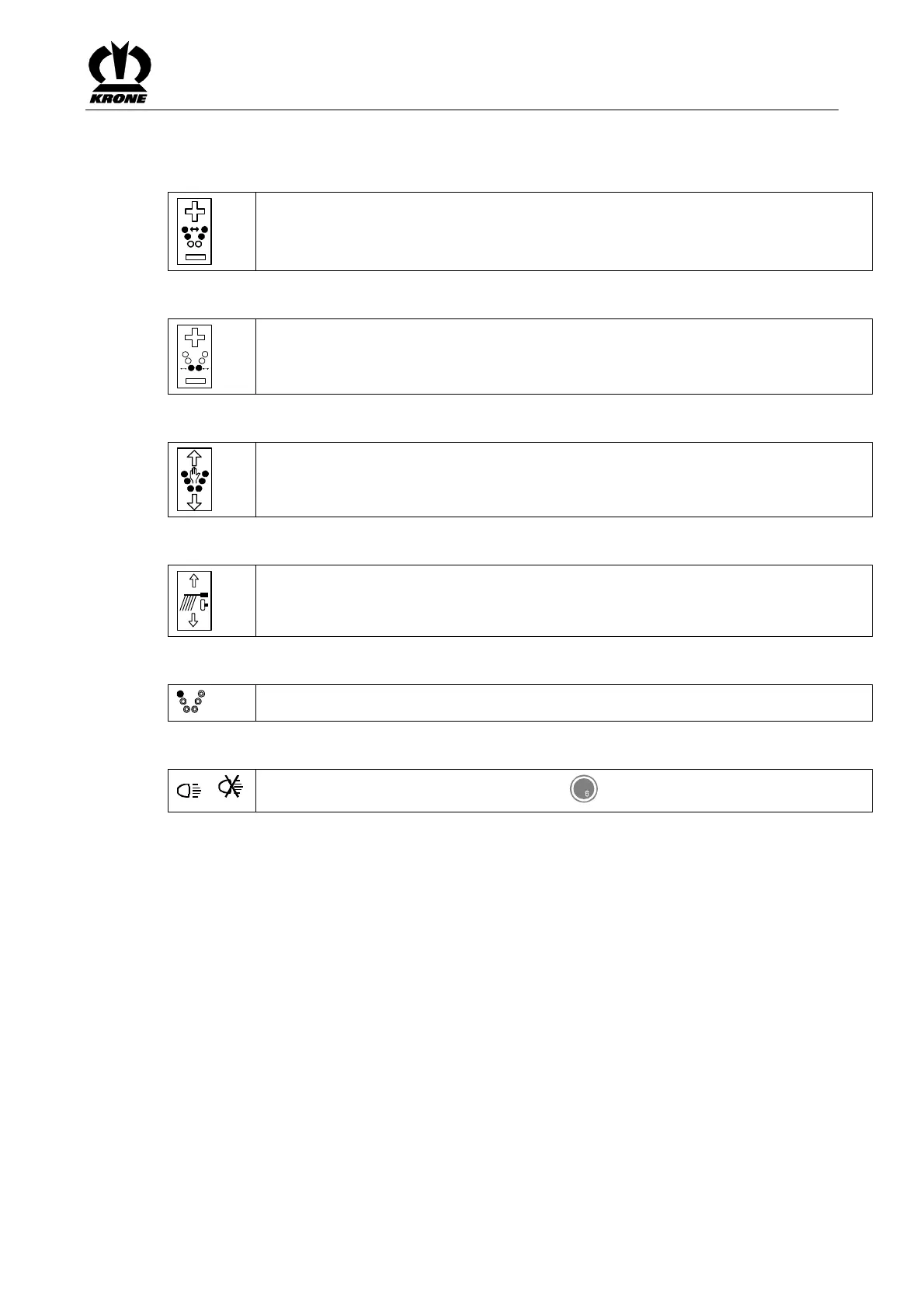Click the roller diagram with one filled dot
924x1308 pixels.
point(191,701)
